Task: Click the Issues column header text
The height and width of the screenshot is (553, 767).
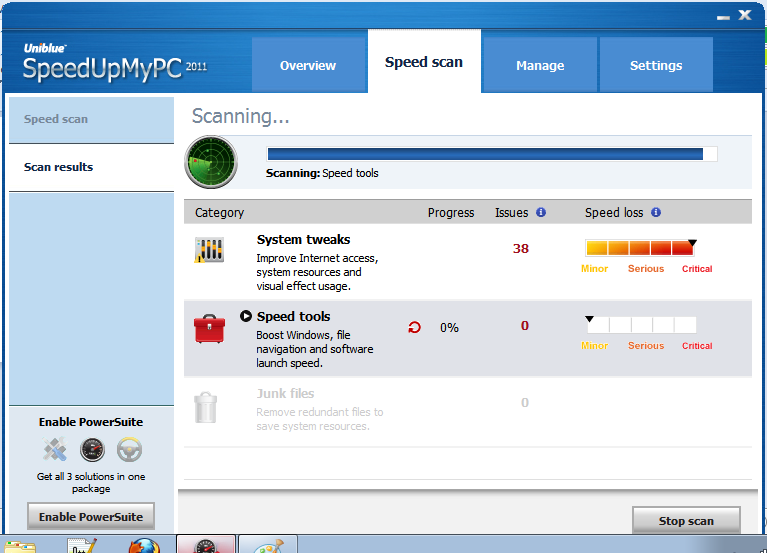Action: coord(511,213)
